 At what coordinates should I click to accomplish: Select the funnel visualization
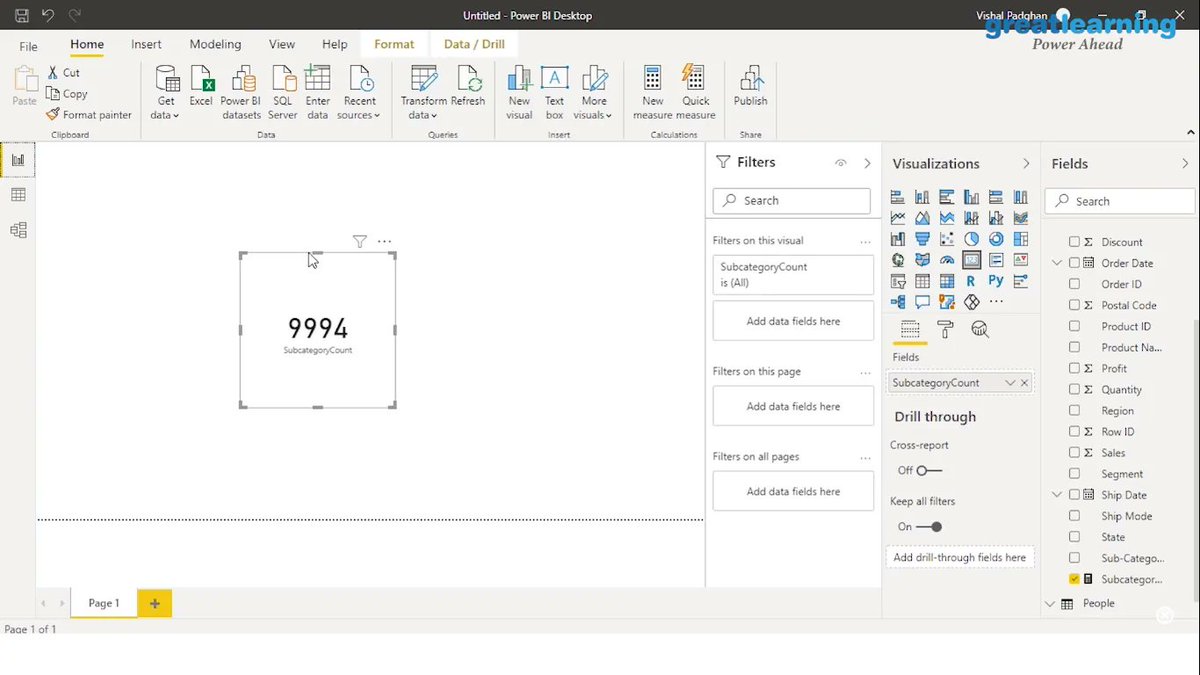(922, 239)
